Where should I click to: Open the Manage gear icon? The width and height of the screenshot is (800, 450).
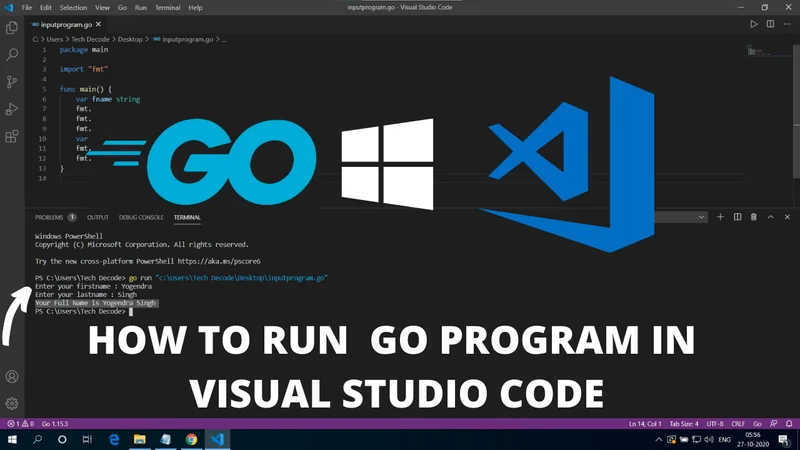coord(12,403)
